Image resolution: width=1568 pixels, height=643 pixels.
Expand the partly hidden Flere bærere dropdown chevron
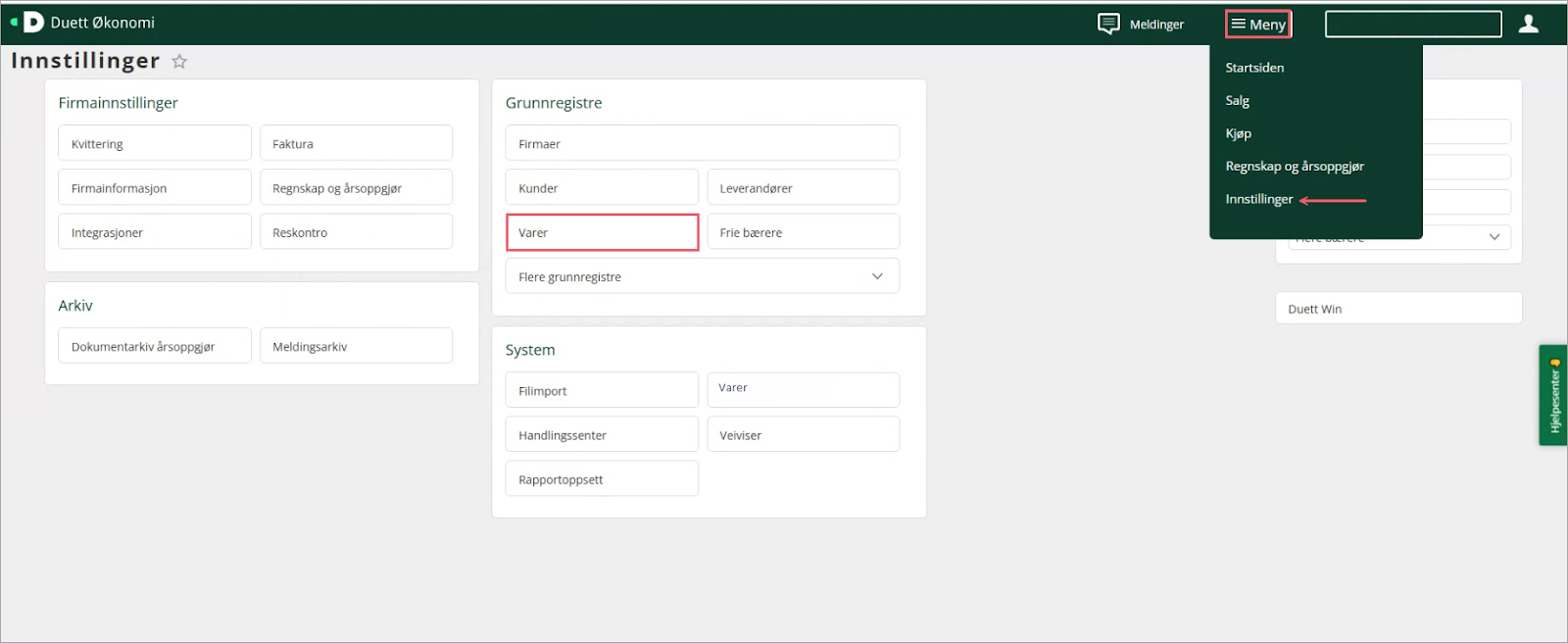(1494, 236)
